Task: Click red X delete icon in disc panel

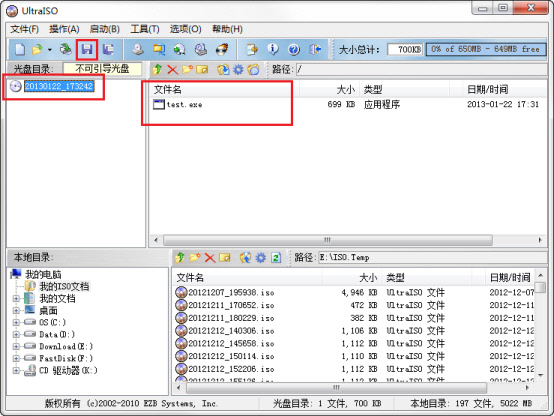Action: [x=172, y=69]
